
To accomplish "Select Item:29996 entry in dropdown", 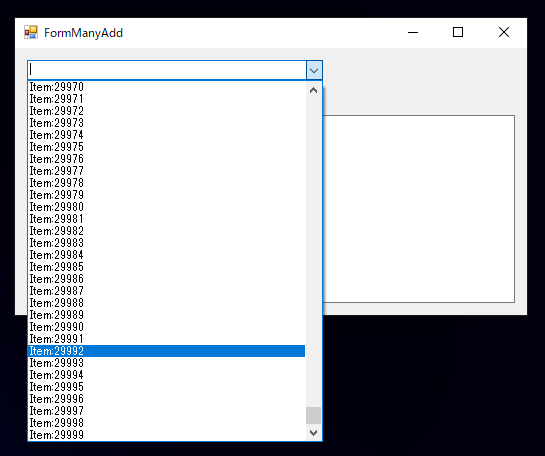I will pos(166,399).
